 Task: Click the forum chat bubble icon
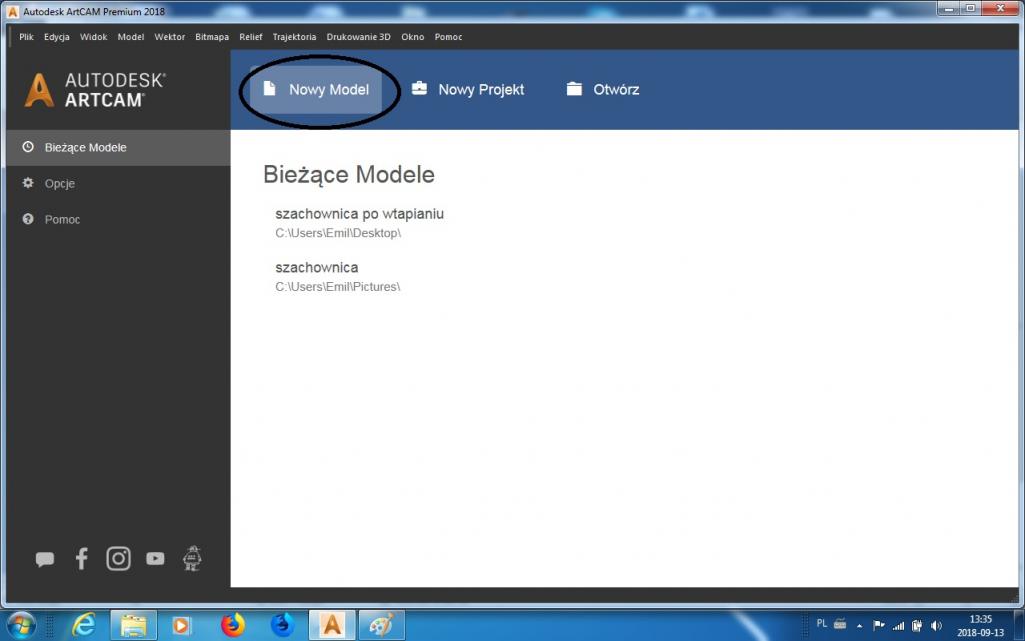pos(44,559)
